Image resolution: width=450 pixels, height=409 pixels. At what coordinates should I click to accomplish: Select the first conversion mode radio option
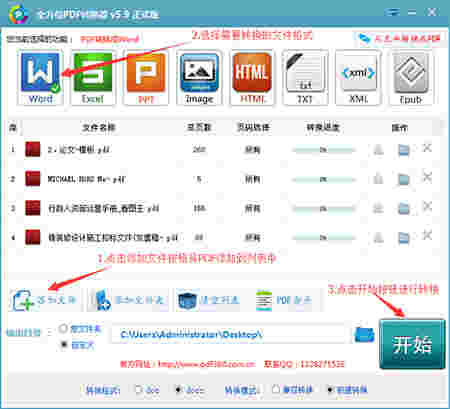pyautogui.click(x=276, y=389)
